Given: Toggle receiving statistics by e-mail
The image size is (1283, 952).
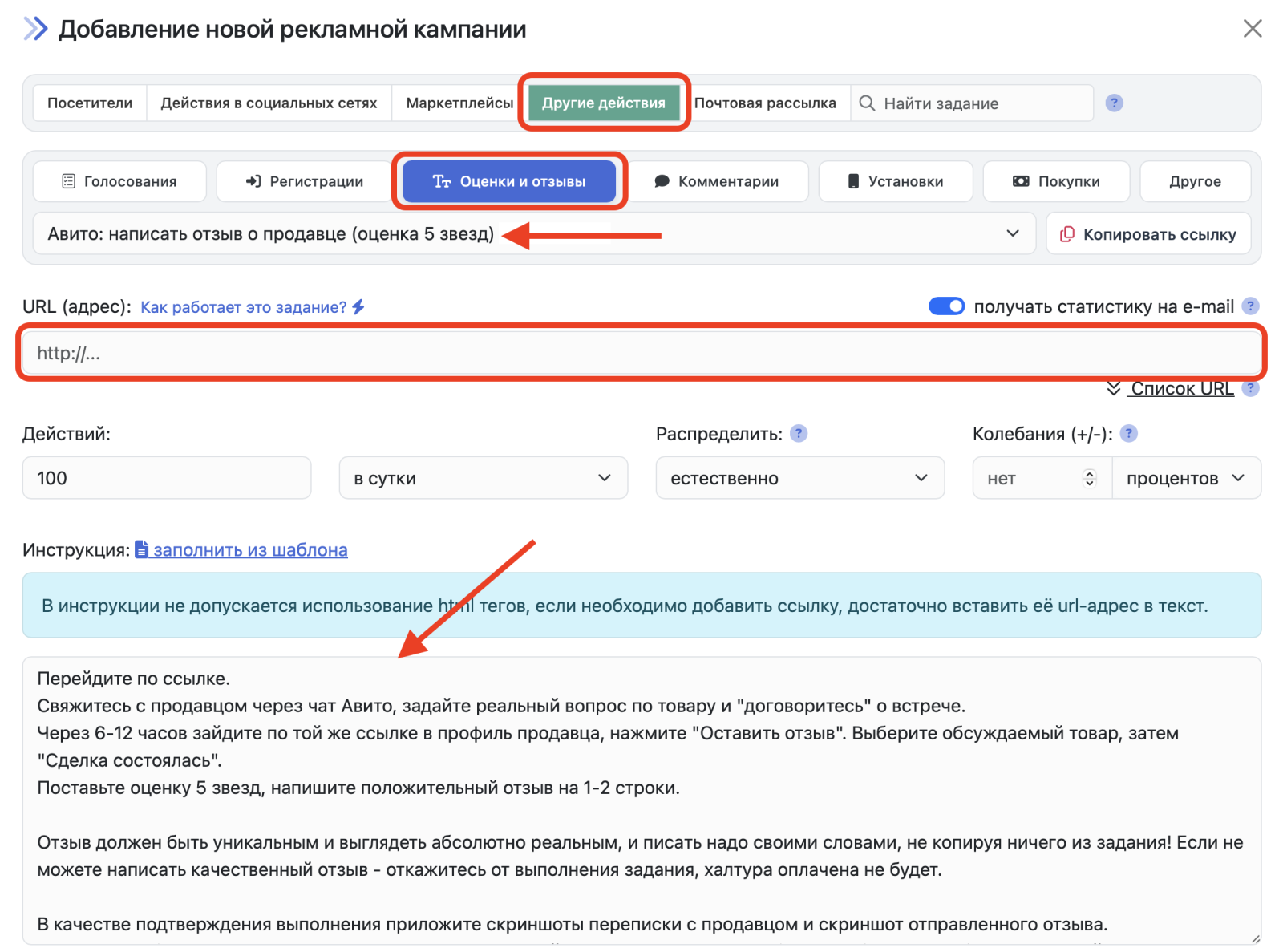Looking at the screenshot, I should [x=946, y=306].
